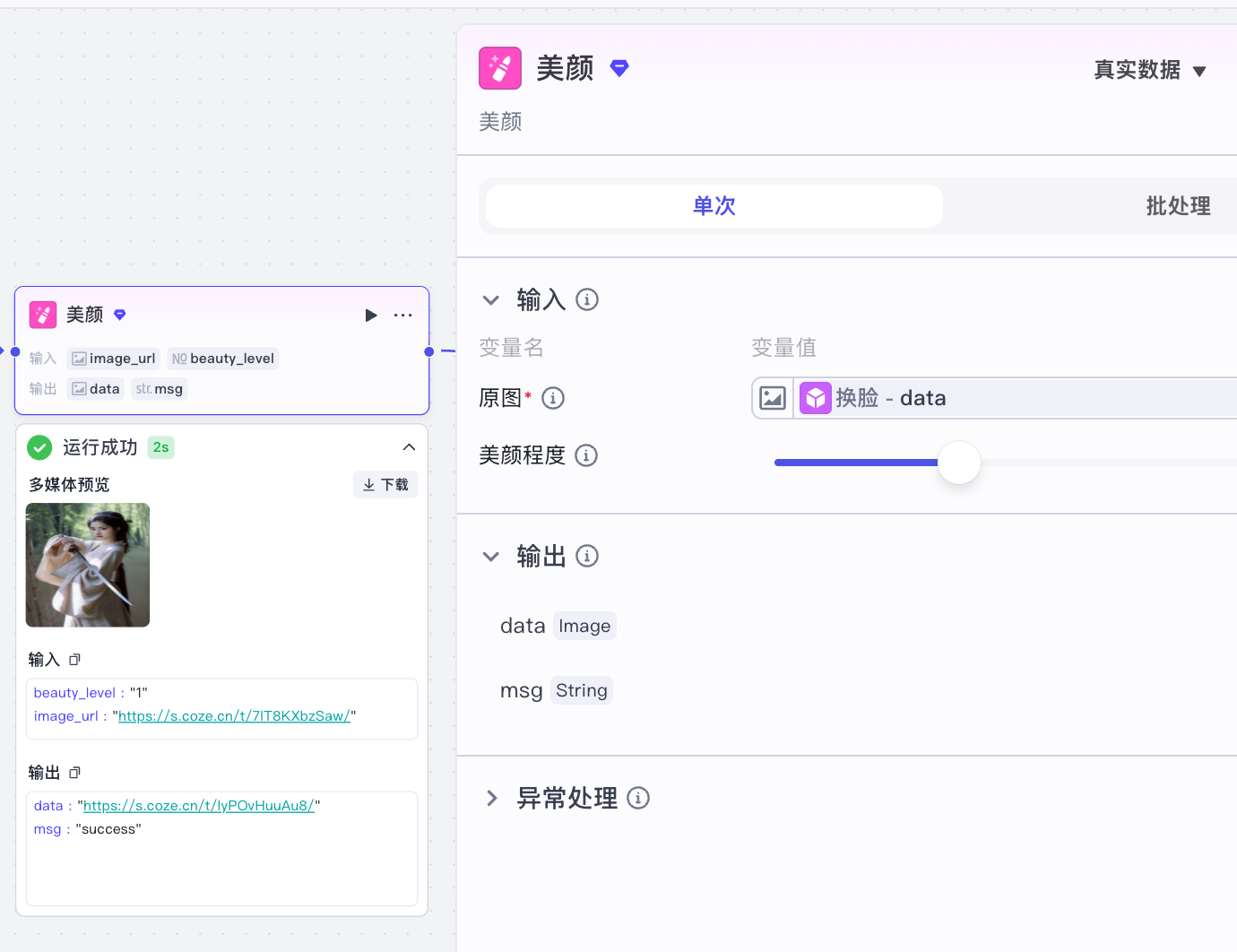The width and height of the screenshot is (1237, 952).
Task: Click the info icon beside 原图
Action: 553,398
